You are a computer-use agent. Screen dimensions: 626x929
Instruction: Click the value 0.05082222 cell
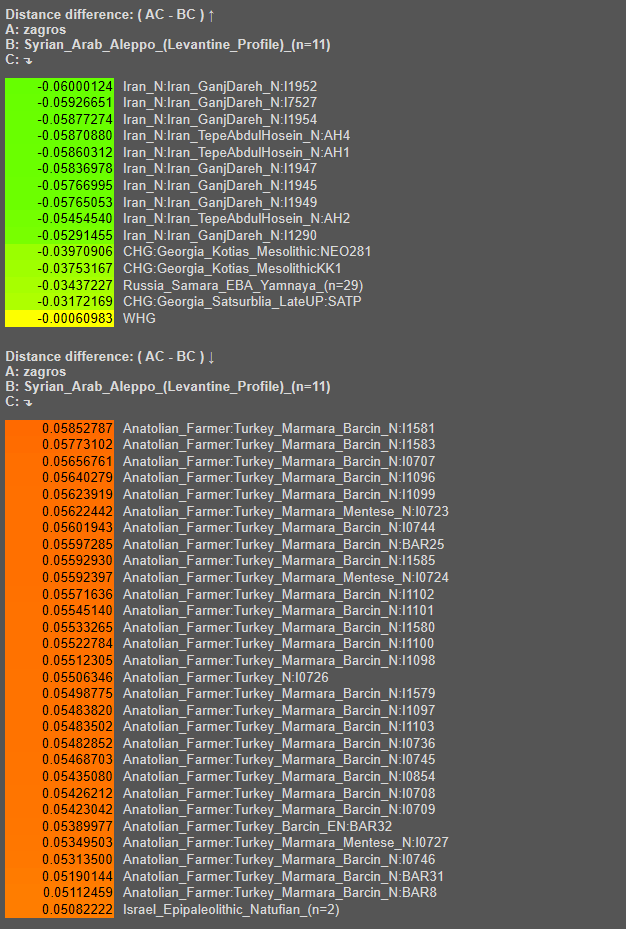click(x=59, y=909)
